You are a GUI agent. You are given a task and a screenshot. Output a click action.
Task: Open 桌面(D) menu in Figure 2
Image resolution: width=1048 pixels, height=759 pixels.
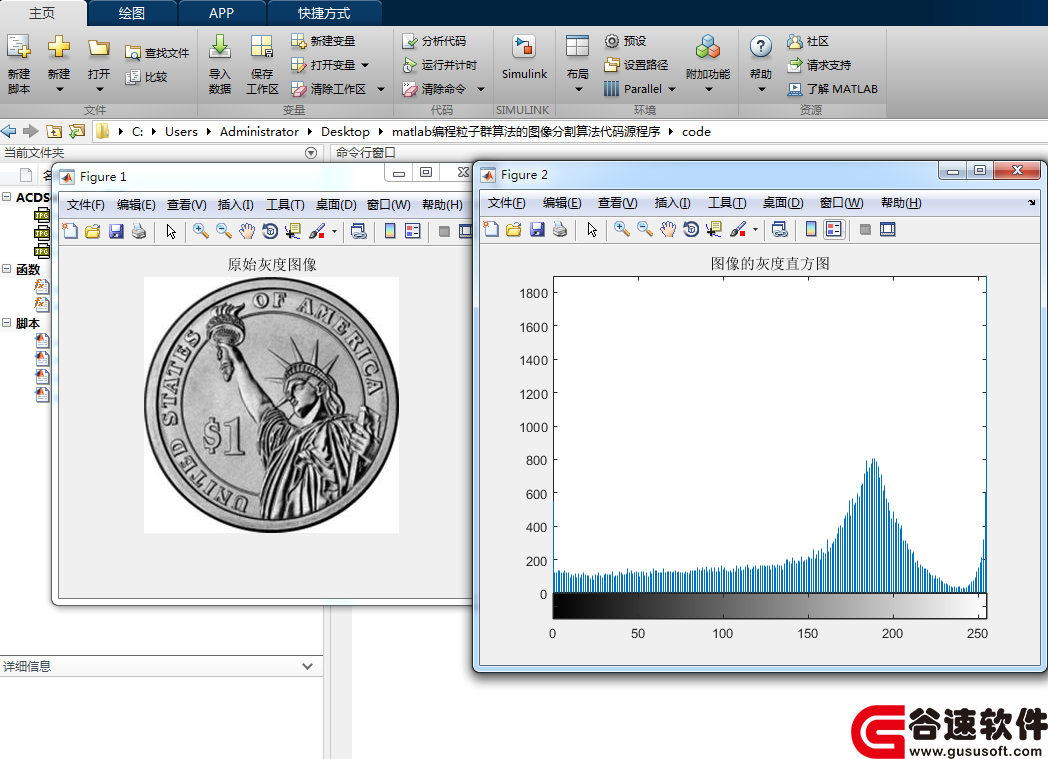point(783,203)
